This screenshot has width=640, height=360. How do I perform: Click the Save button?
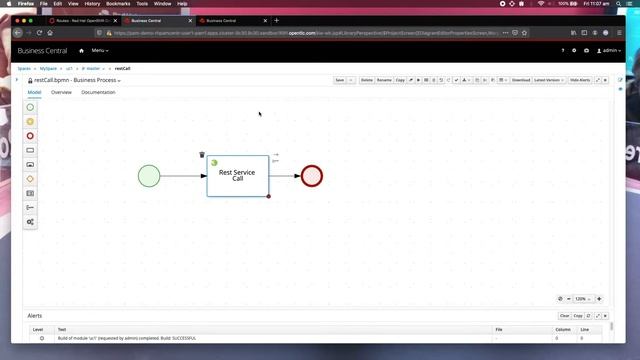pyautogui.click(x=340, y=80)
